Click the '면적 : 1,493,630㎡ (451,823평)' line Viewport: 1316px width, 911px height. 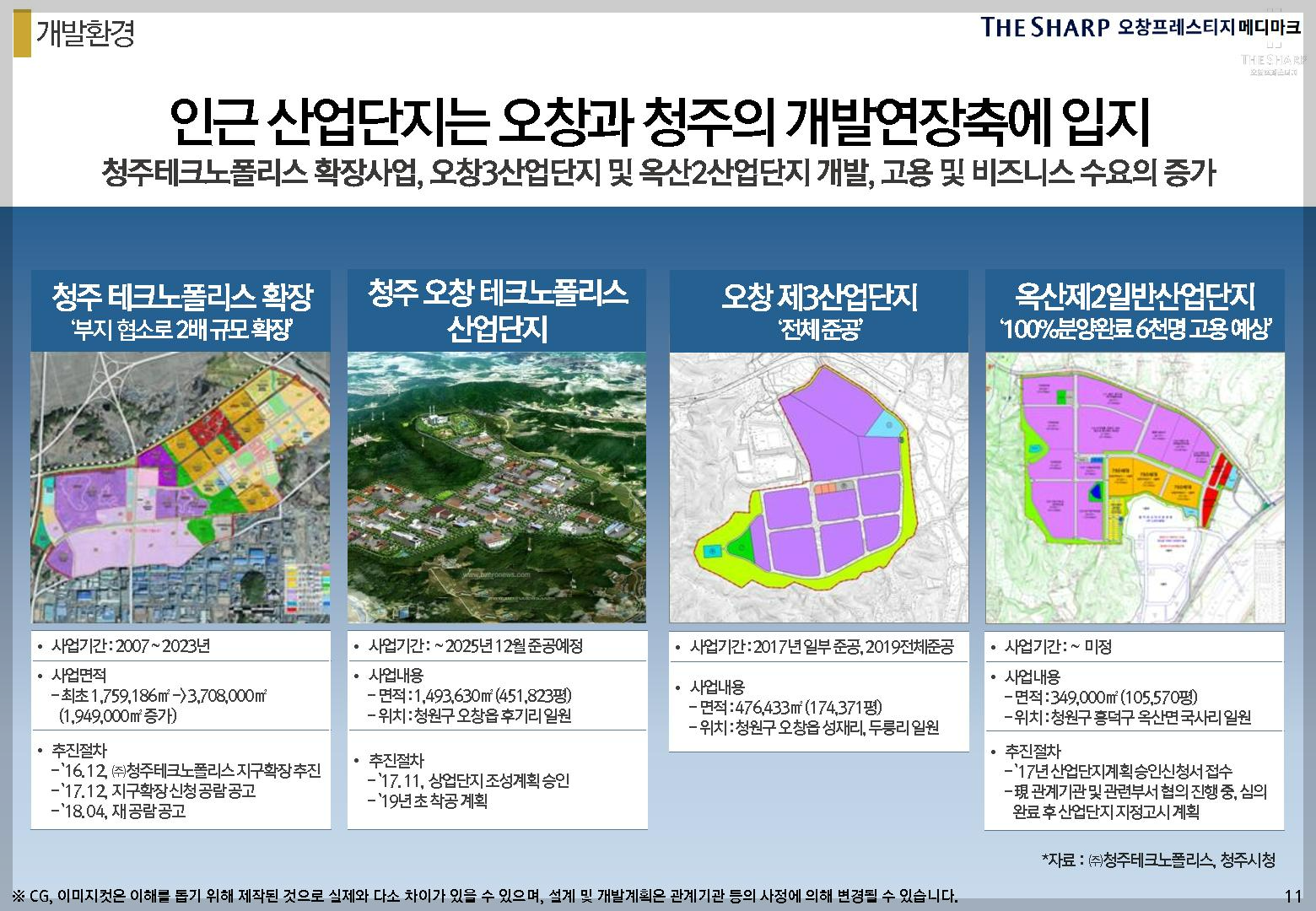[470, 696]
